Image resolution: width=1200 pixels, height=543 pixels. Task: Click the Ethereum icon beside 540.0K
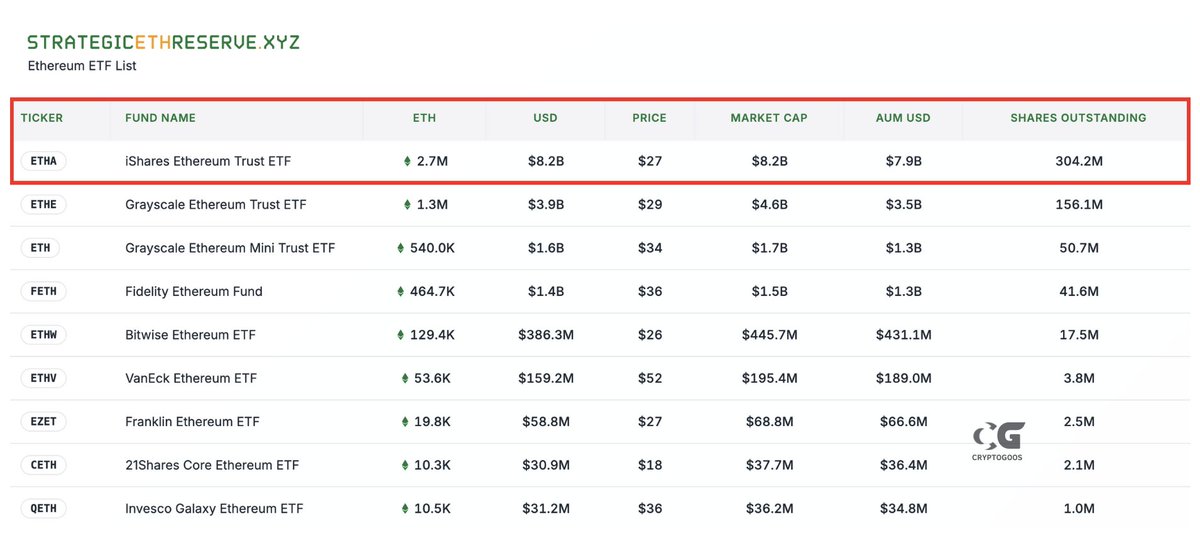(x=401, y=248)
